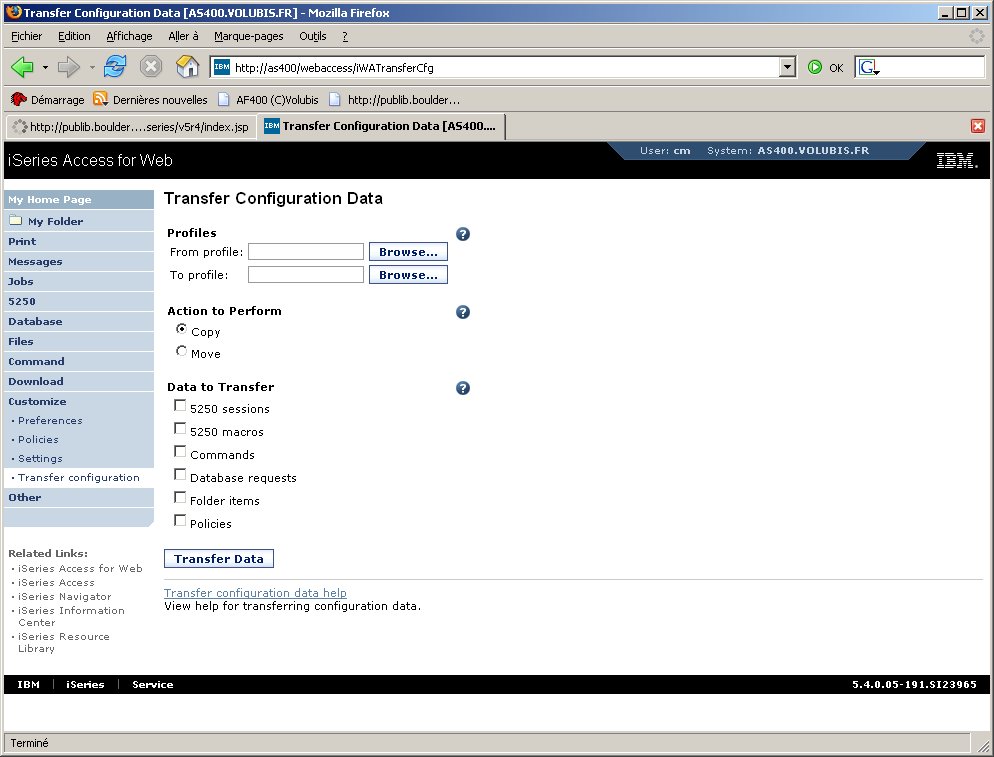Image resolution: width=994 pixels, height=757 pixels.
Task: Open the iSeries Information Center link
Action: [71, 616]
